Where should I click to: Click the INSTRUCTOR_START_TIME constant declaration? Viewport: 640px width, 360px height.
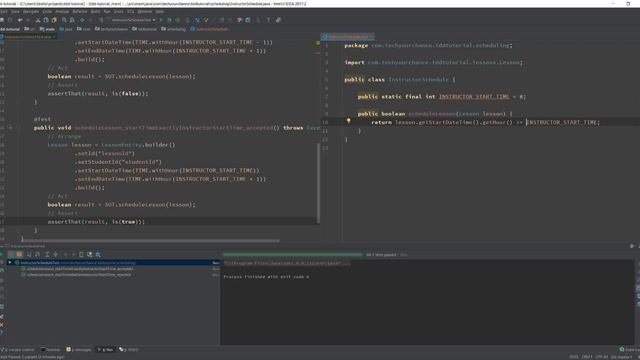(474, 97)
